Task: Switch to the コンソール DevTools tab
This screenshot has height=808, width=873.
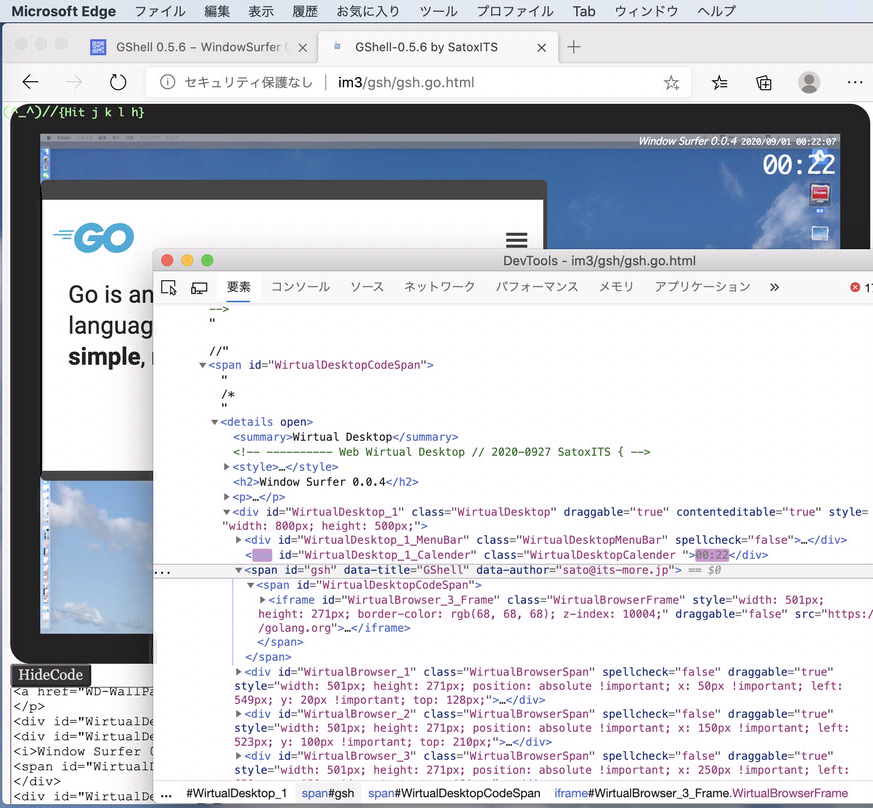Action: tap(300, 287)
